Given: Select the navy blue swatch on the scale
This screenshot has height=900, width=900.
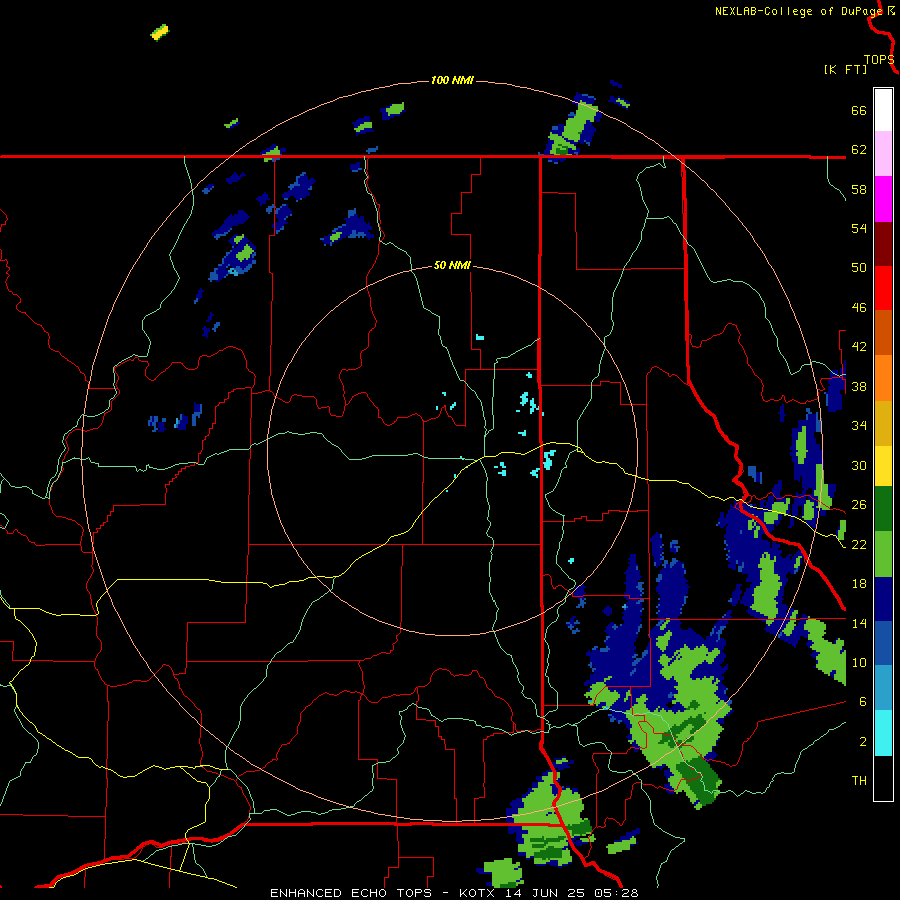Looking at the screenshot, I should coord(883,599).
